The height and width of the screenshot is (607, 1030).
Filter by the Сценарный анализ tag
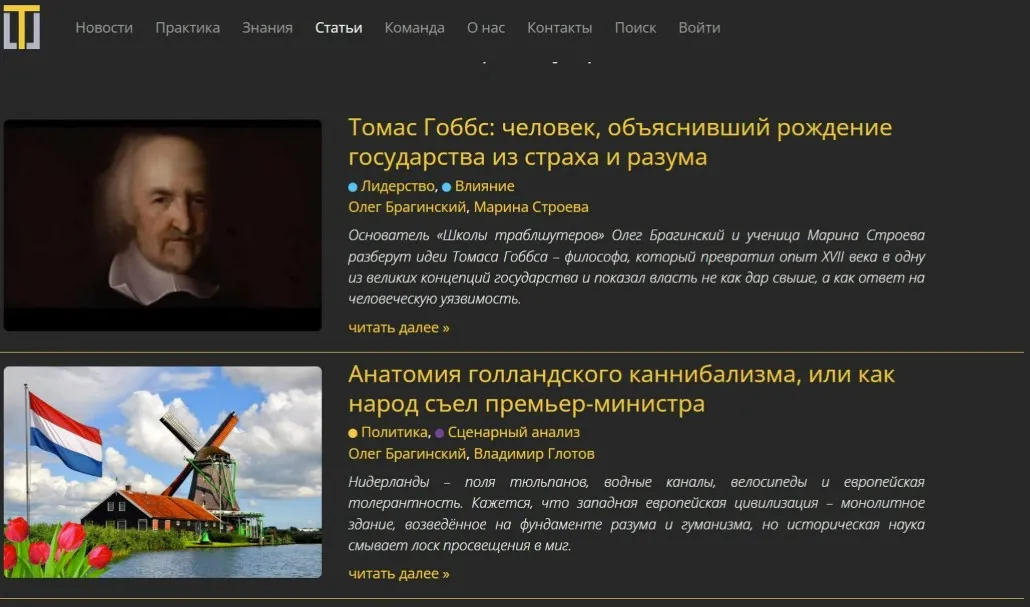click(514, 432)
